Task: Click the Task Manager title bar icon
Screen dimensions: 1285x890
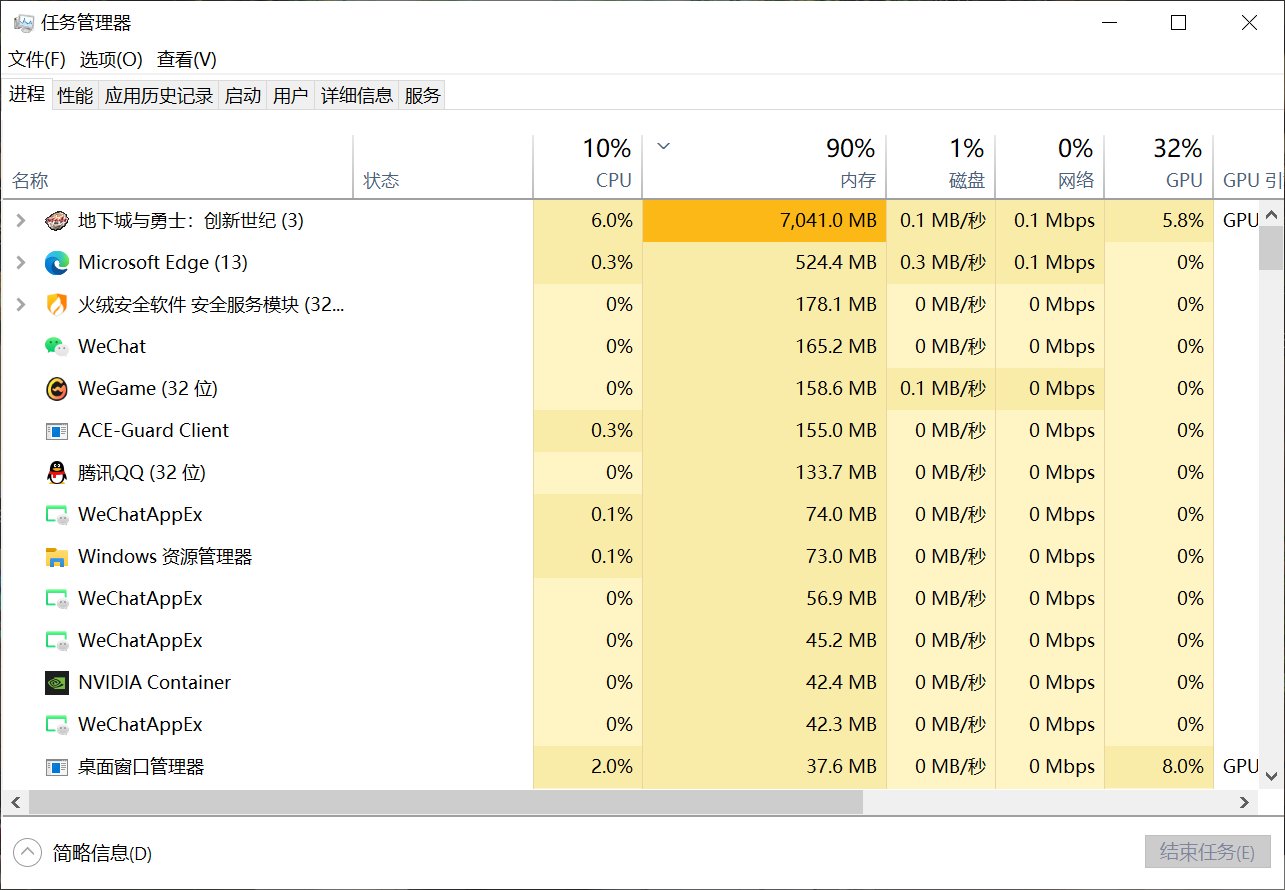Action: (23, 23)
